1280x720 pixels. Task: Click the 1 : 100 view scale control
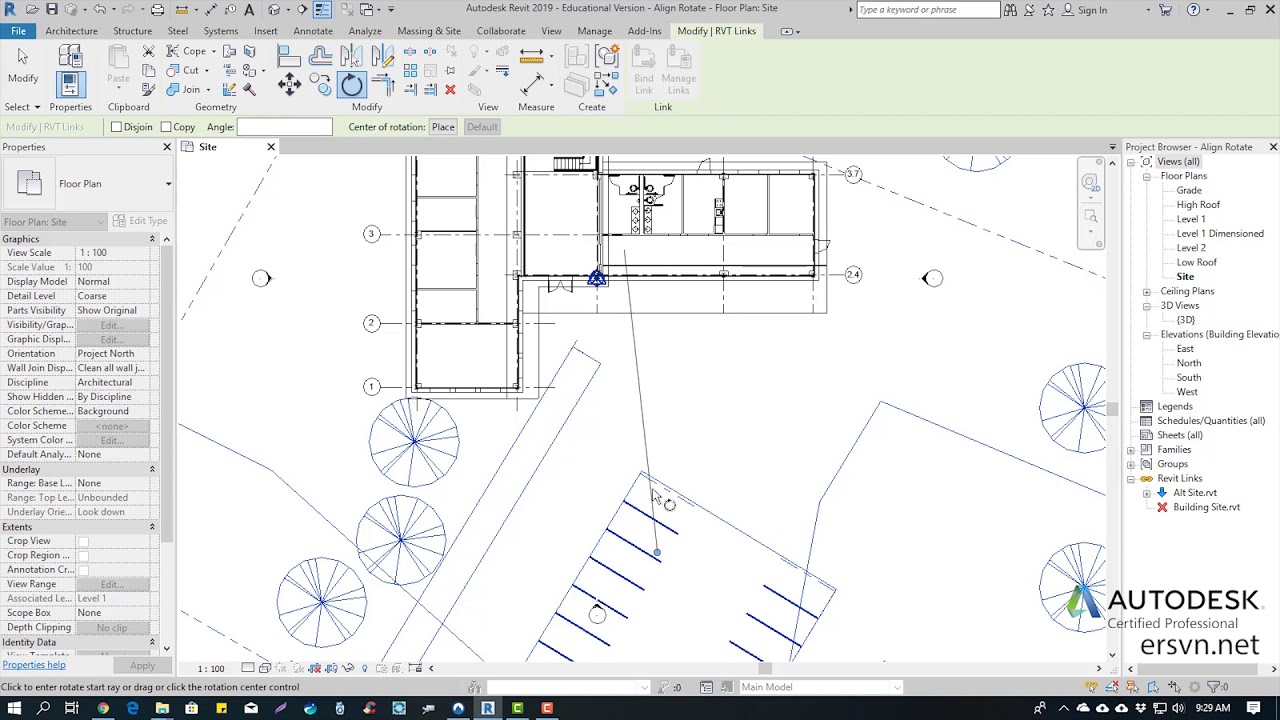point(211,668)
